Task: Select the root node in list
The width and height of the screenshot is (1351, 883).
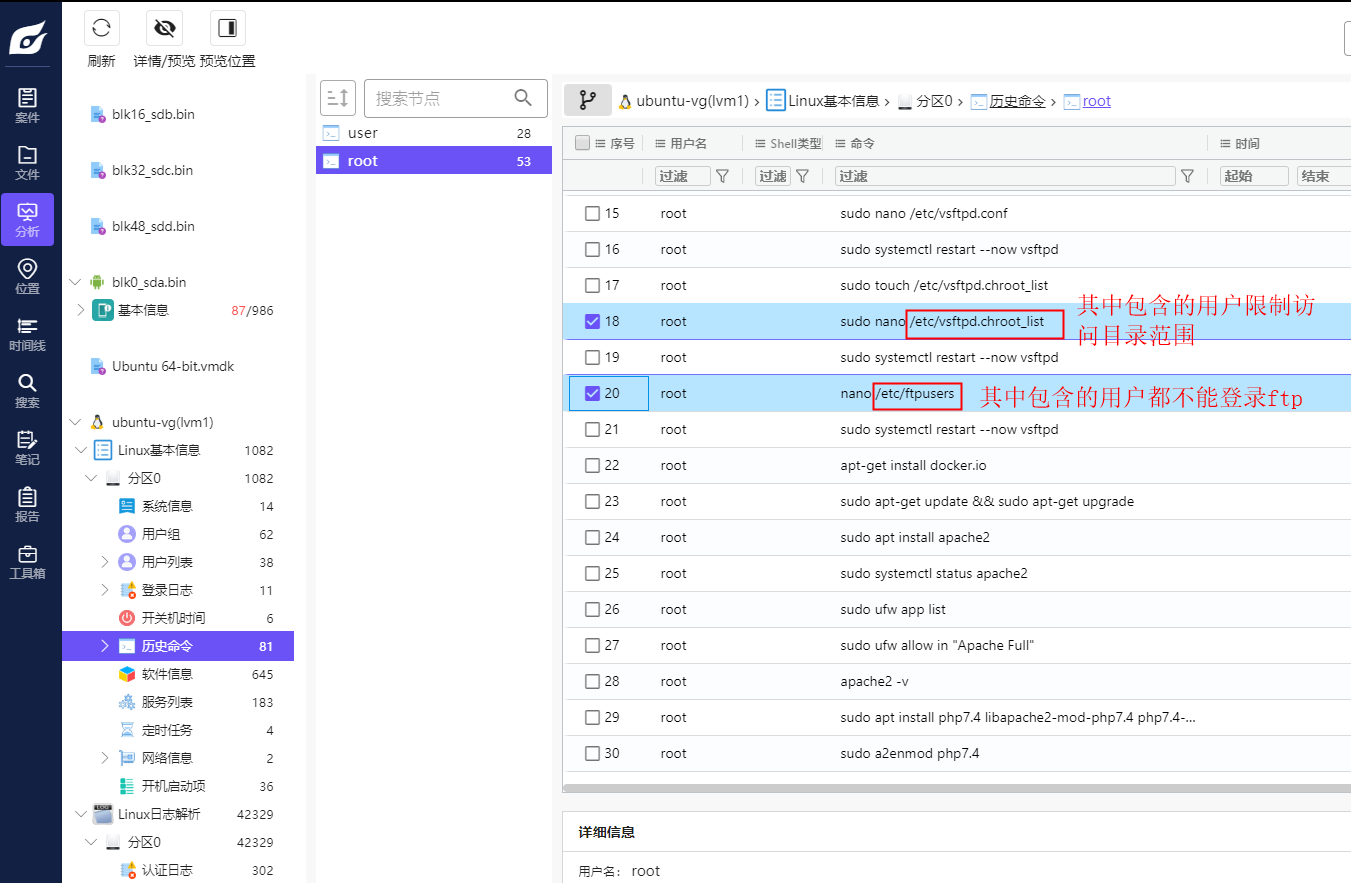Action: [x=434, y=160]
